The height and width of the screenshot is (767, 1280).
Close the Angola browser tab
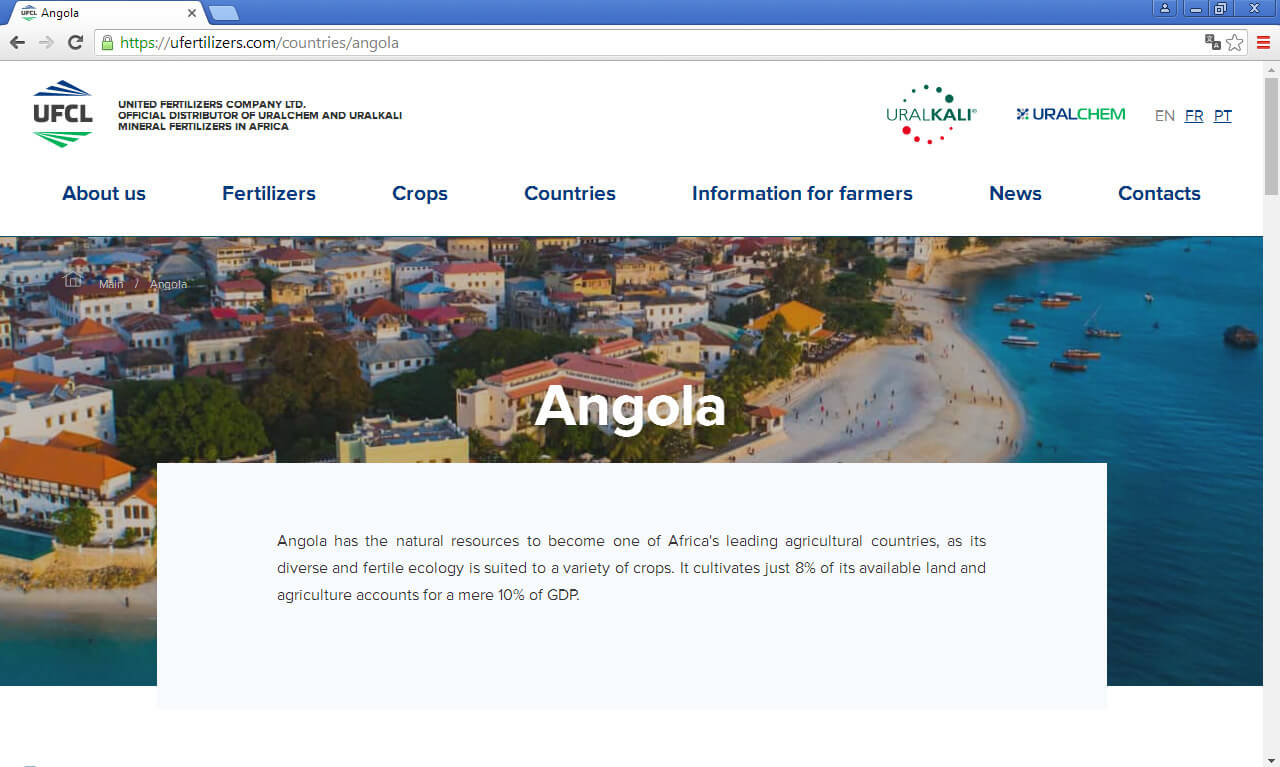point(192,13)
